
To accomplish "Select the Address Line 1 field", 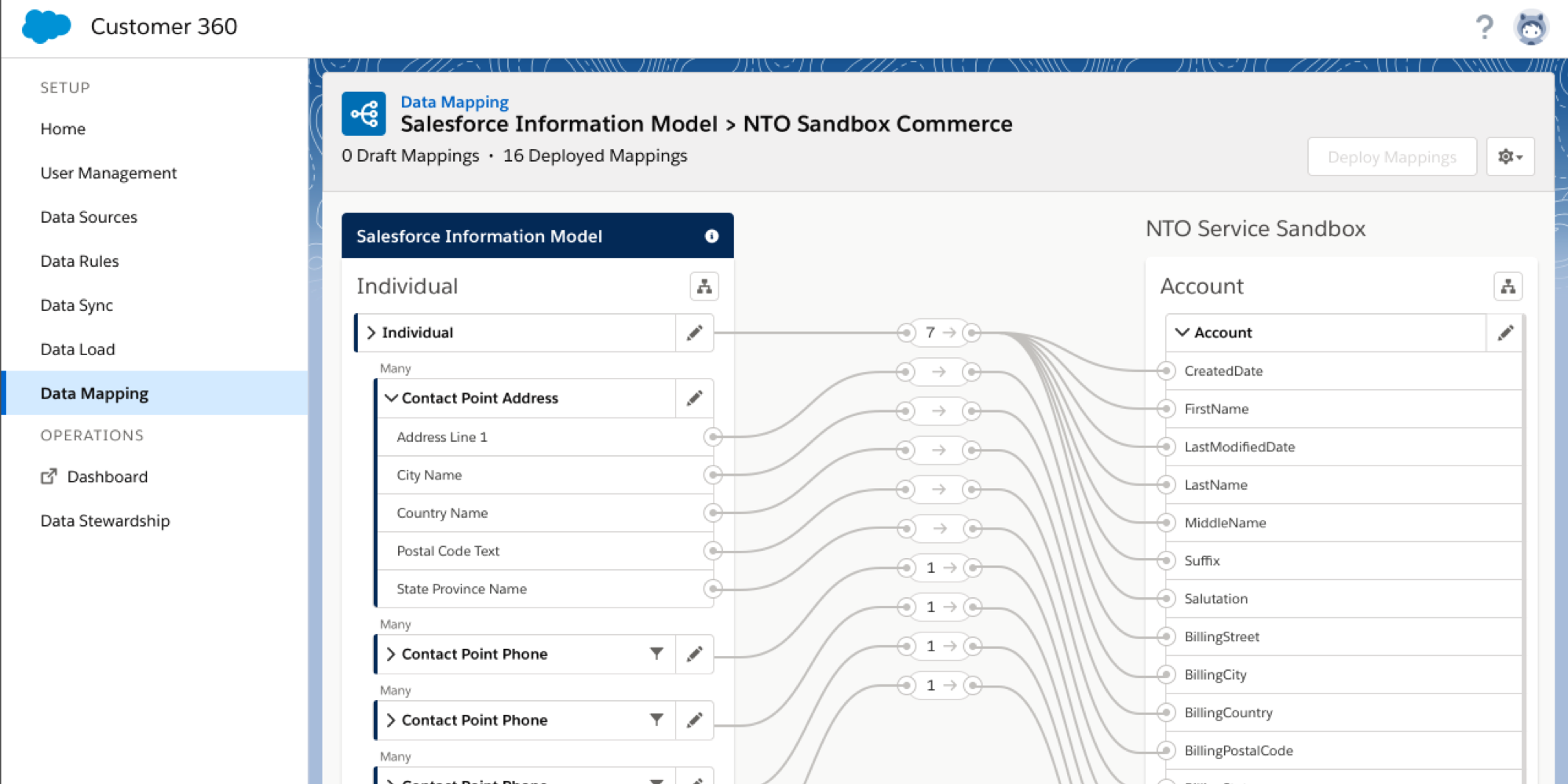I will click(x=544, y=437).
